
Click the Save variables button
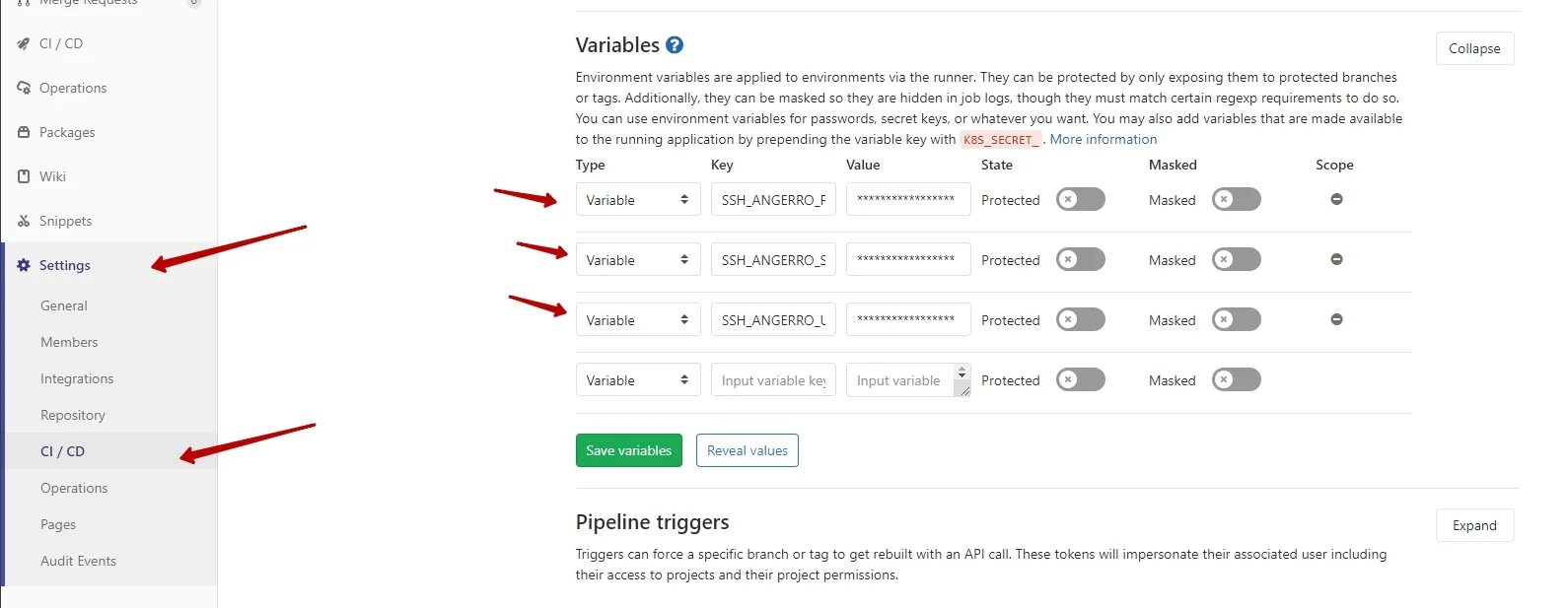[628, 450]
